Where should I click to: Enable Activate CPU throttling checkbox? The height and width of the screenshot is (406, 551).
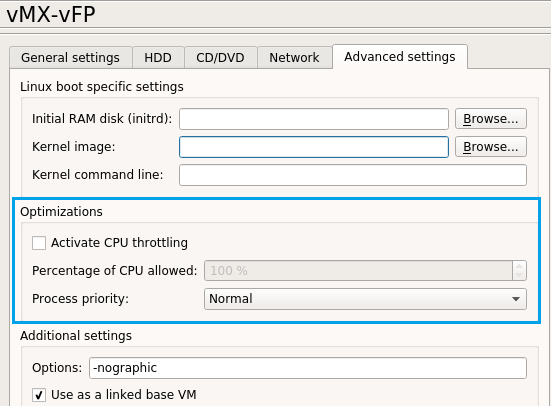click(x=39, y=243)
